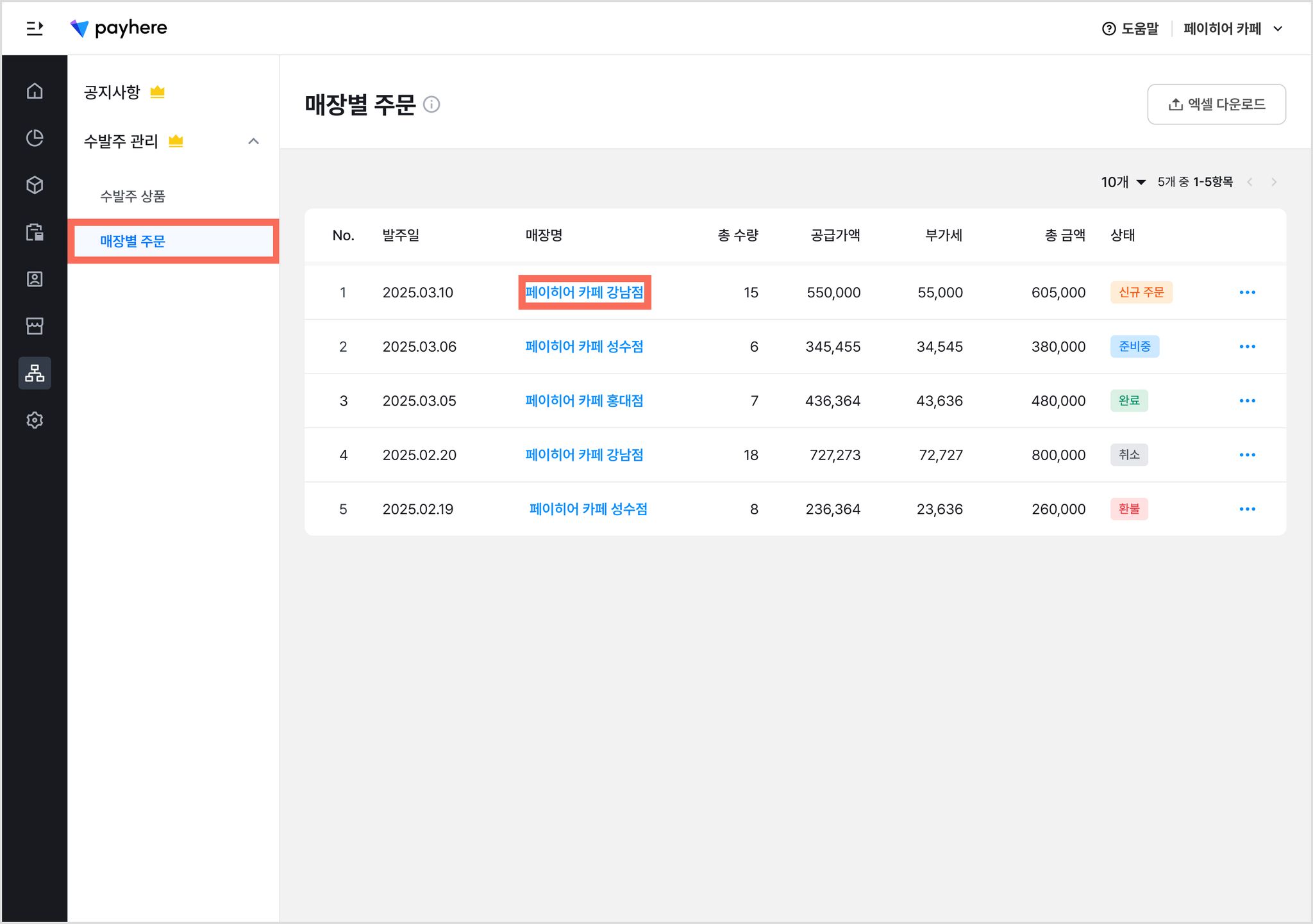Open the 10개 rows-per-page dropdown
The image size is (1313, 924).
[x=1123, y=182]
